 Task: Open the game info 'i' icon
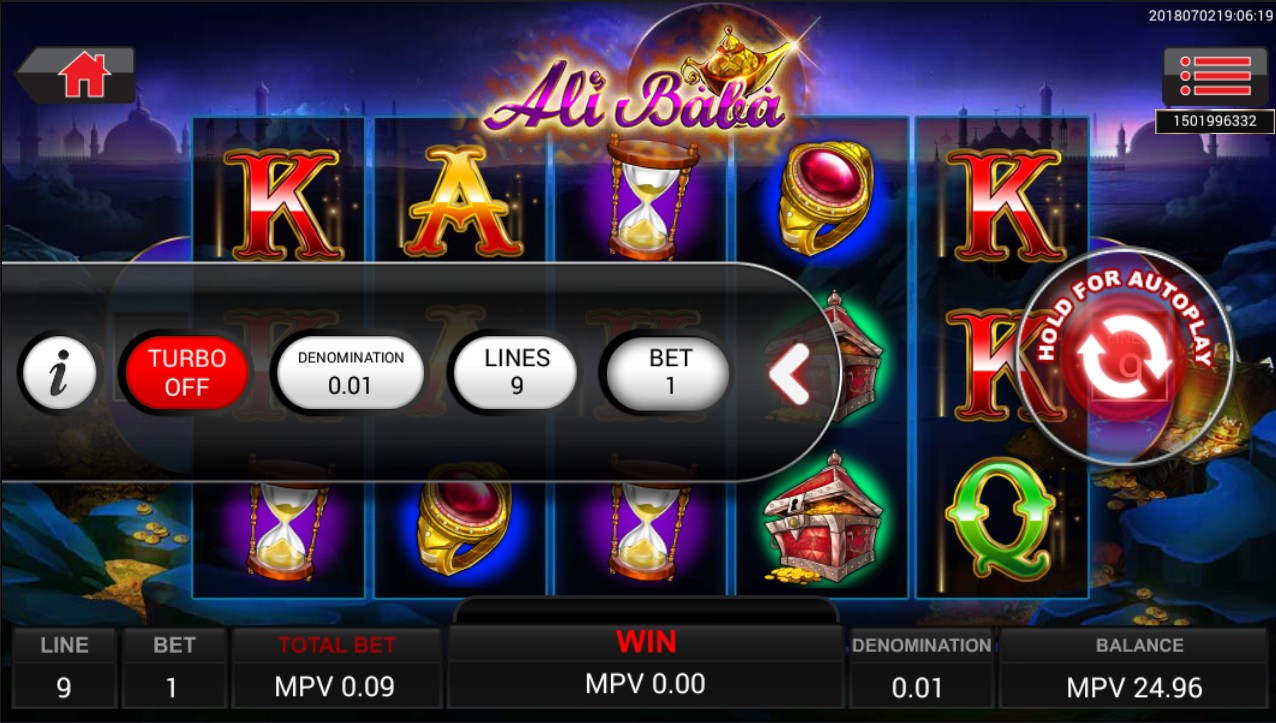coord(58,373)
